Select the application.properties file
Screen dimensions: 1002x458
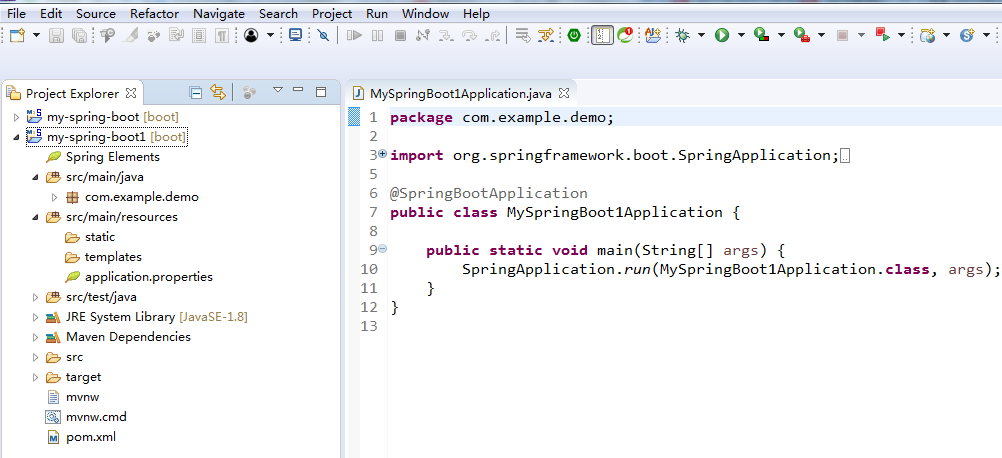click(x=149, y=277)
